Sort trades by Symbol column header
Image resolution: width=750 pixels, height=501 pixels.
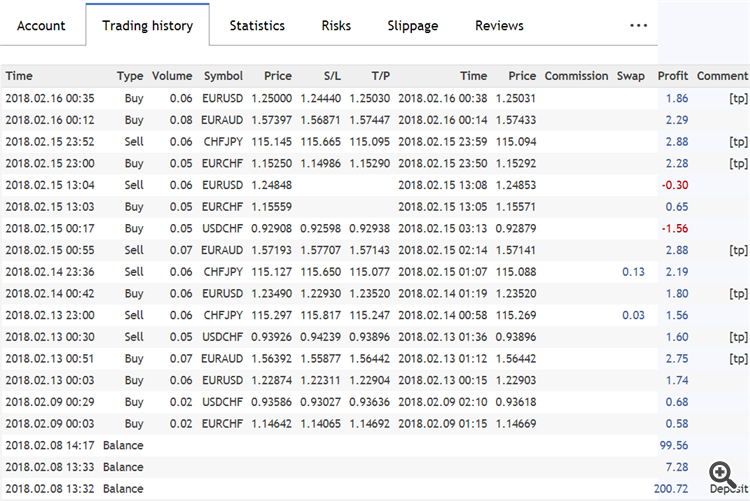coord(223,76)
